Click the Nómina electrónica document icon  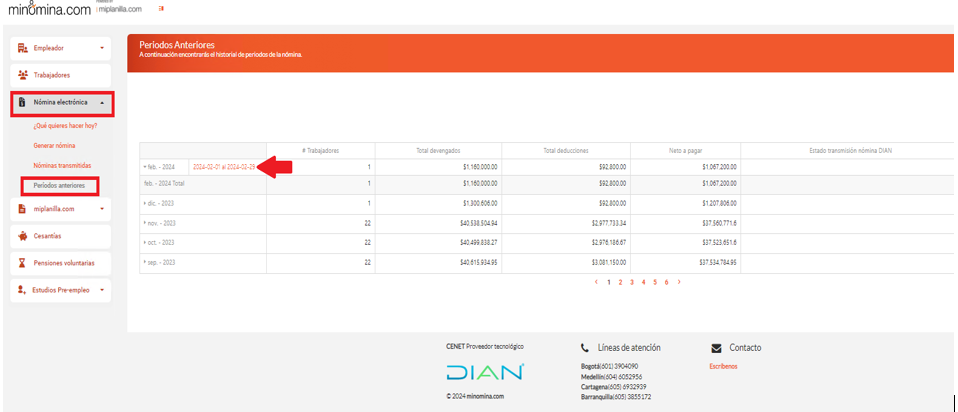coord(22,103)
